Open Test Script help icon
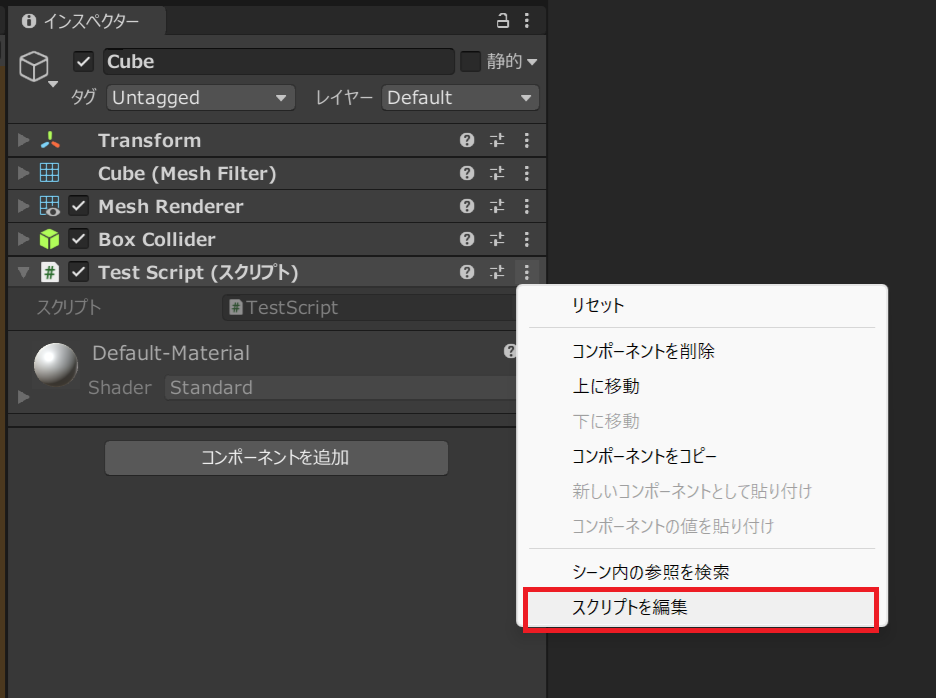 [x=467, y=272]
